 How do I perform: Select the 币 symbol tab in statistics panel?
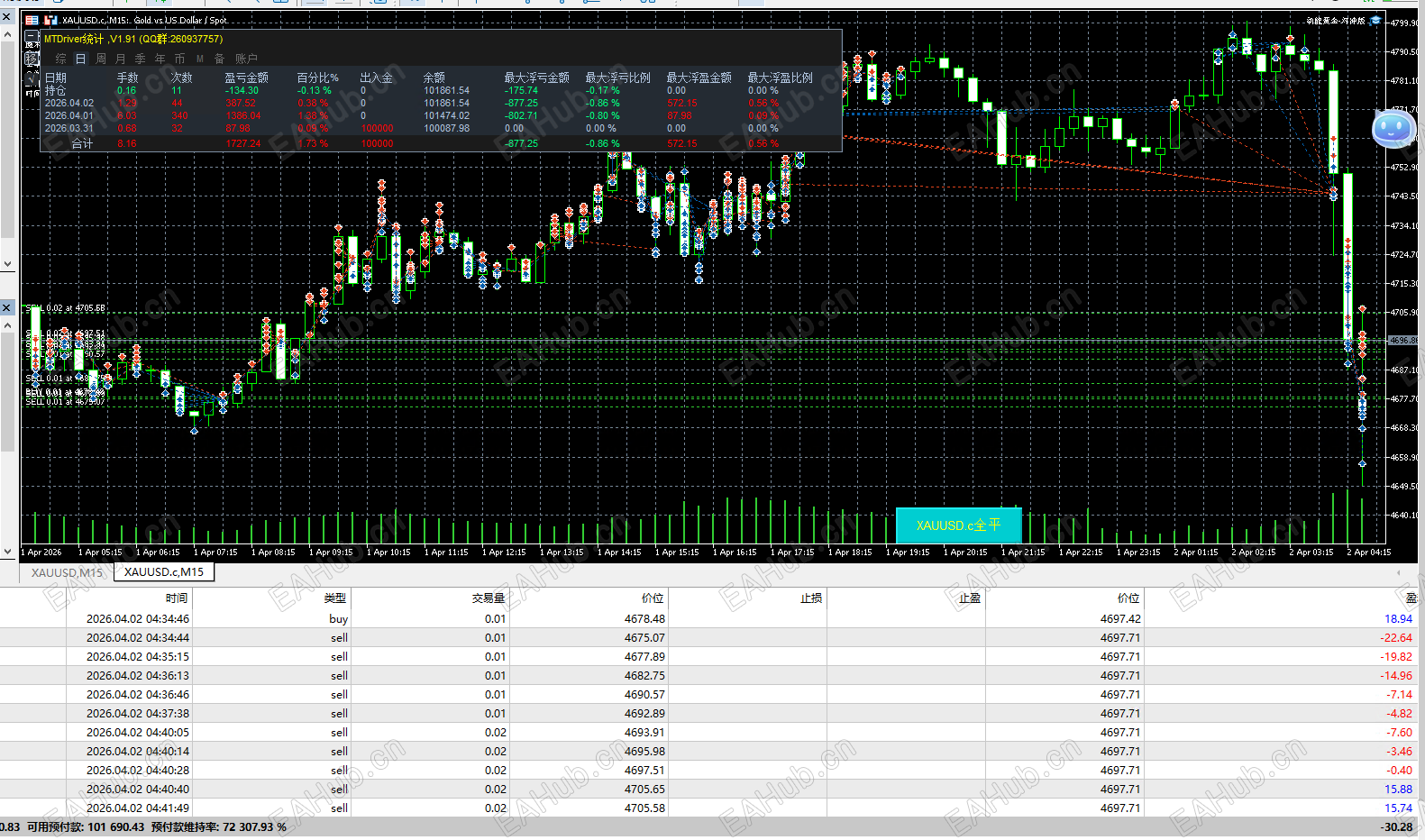click(x=180, y=59)
